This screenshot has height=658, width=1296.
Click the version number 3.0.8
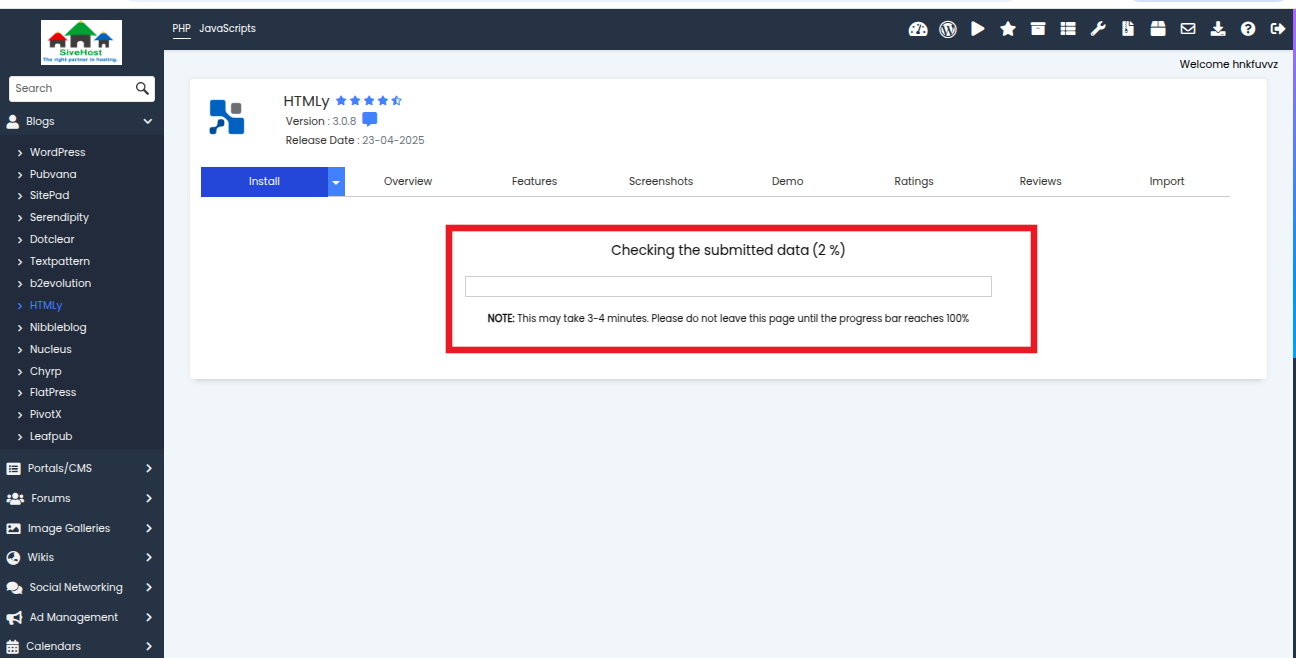(x=344, y=121)
